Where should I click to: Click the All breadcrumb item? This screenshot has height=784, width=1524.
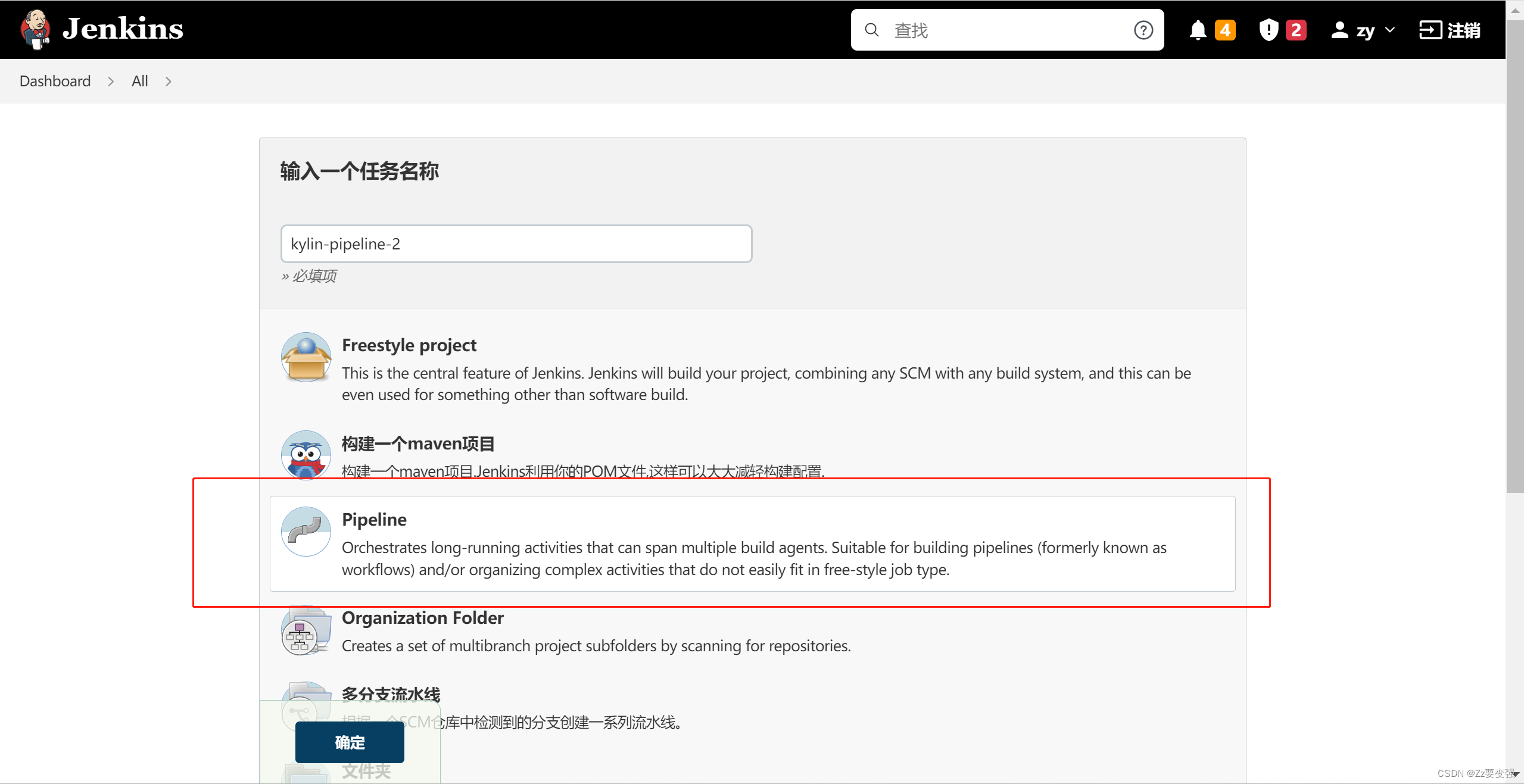139,81
